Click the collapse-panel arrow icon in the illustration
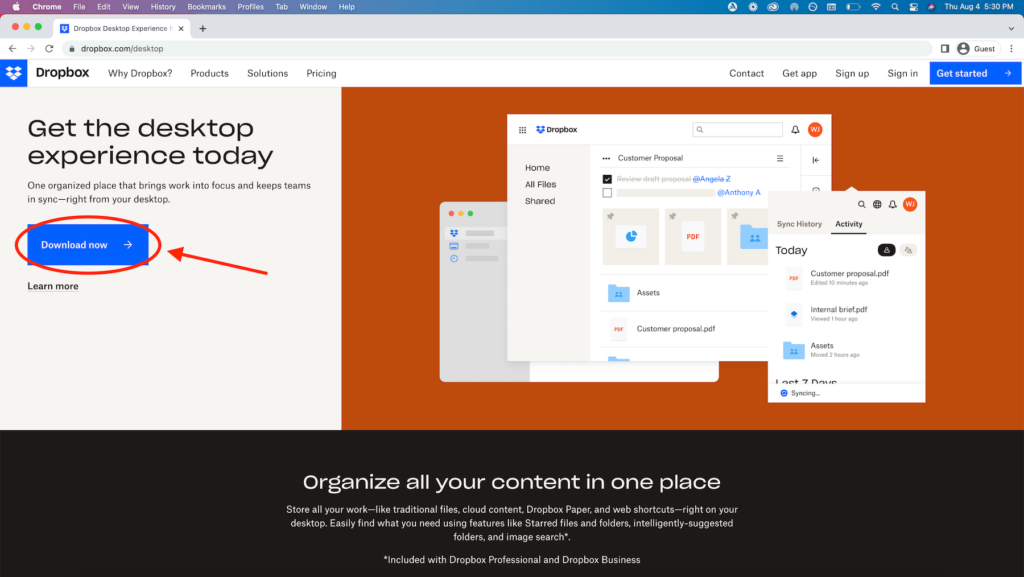 tap(816, 160)
